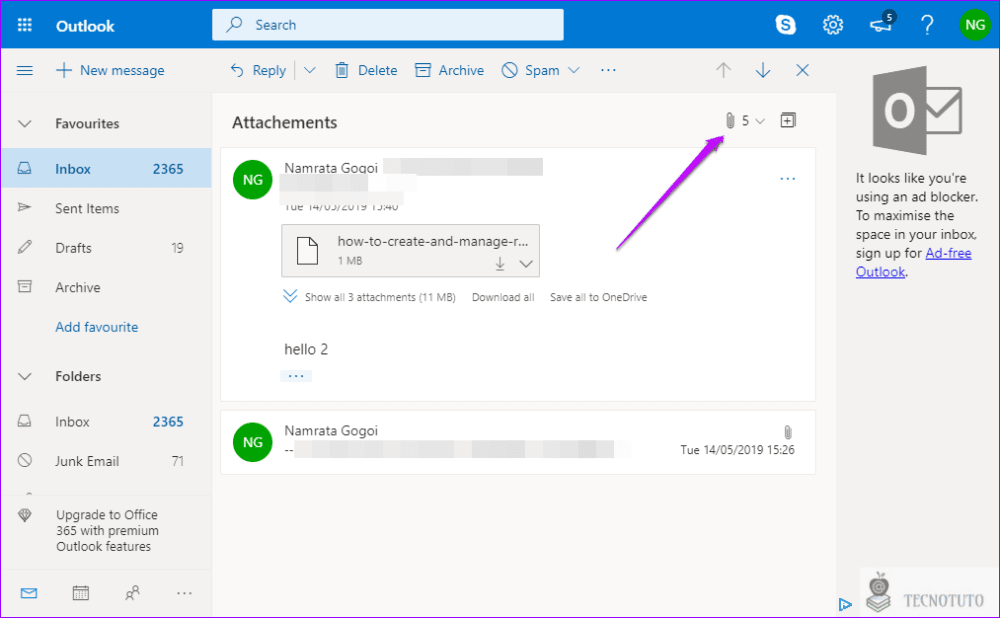The width and height of the screenshot is (1000, 618).
Task: Click the AdChoices triangle icon
Action: [845, 604]
